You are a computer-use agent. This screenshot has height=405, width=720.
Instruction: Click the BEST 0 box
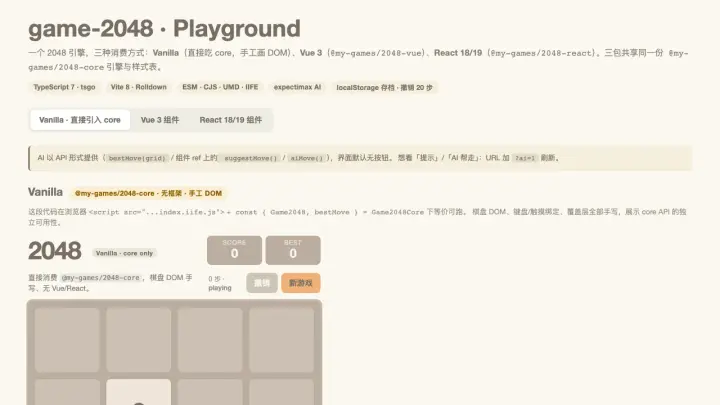pos(293,250)
